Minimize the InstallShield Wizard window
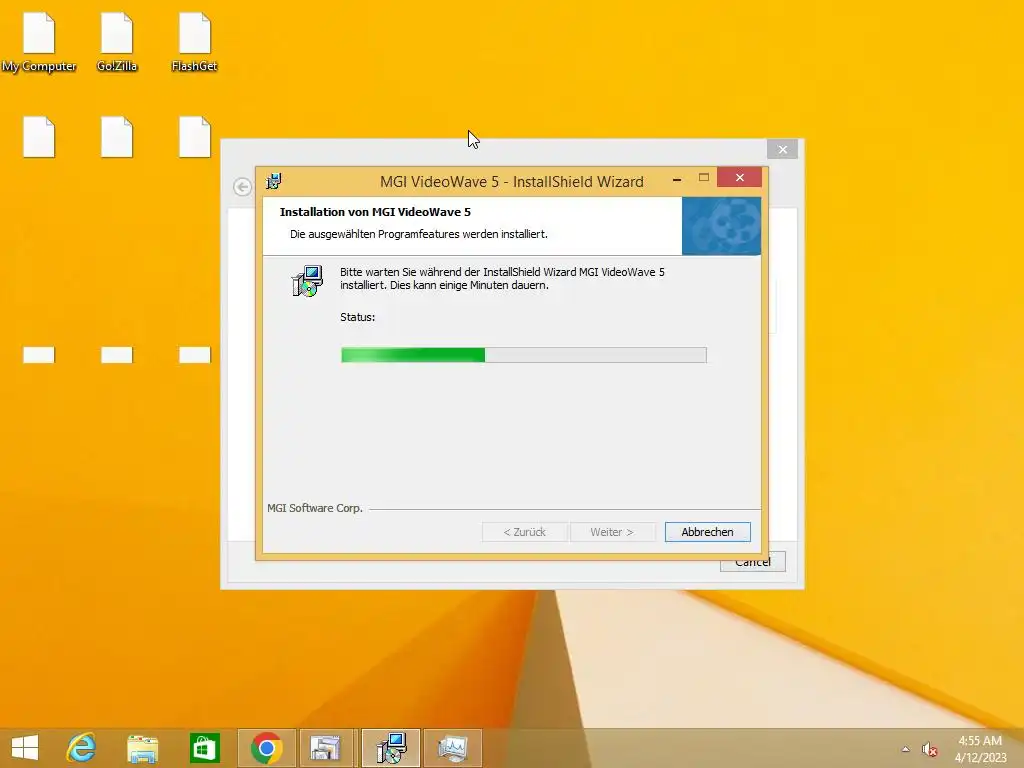1024x768 pixels. click(x=677, y=178)
